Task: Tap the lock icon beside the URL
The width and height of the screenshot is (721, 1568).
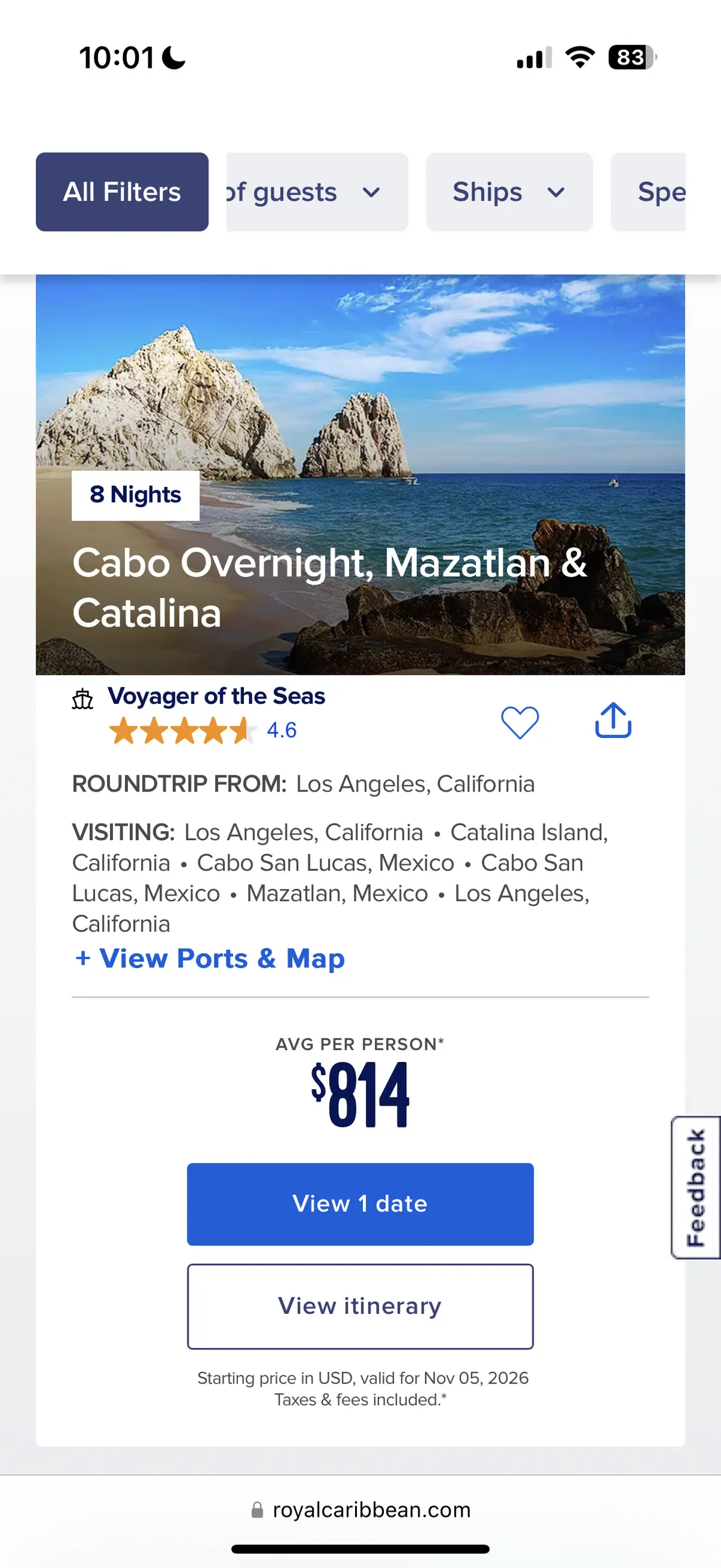Action: point(257,1510)
